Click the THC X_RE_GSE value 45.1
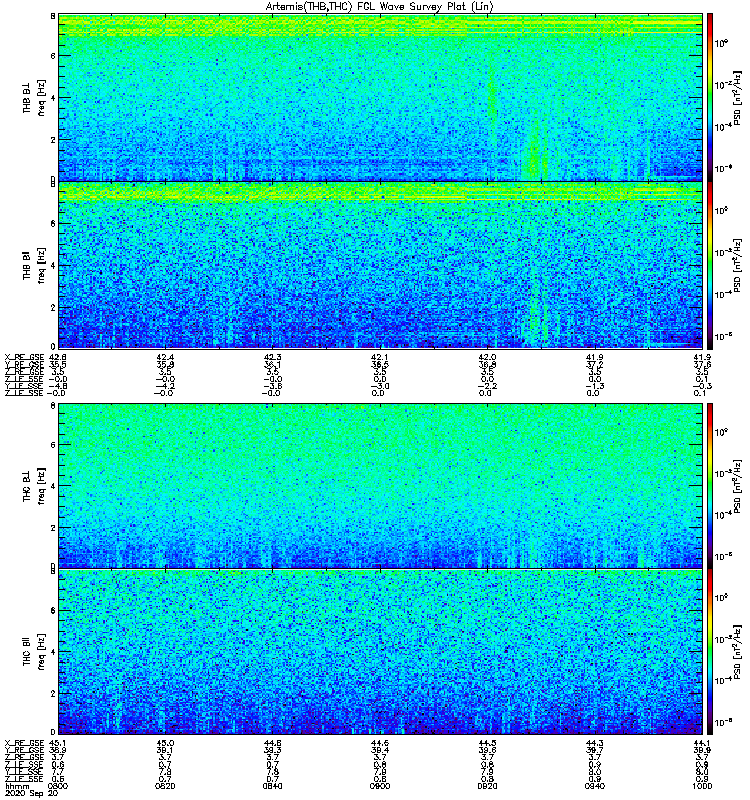The image size is (750, 800). (58, 743)
